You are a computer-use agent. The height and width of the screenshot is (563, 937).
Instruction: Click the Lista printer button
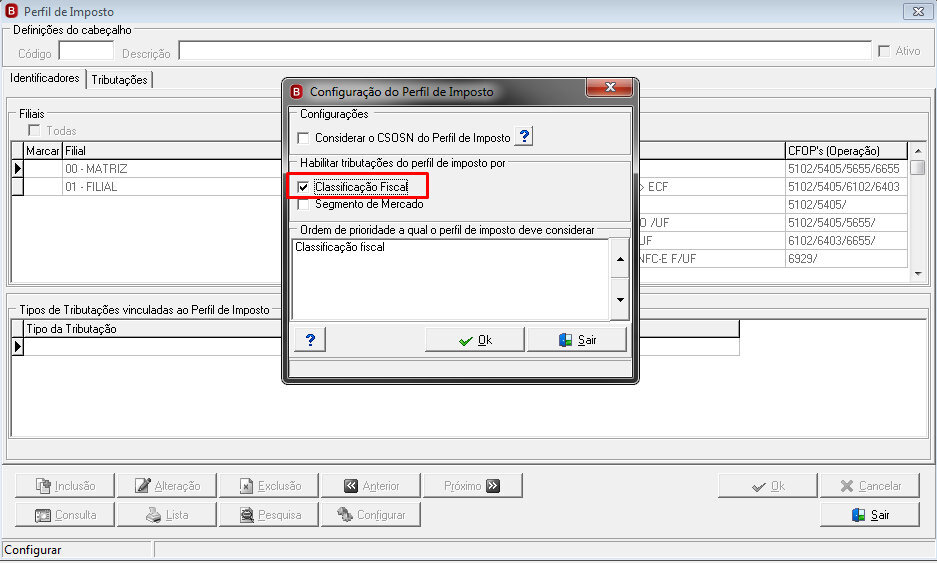167,515
